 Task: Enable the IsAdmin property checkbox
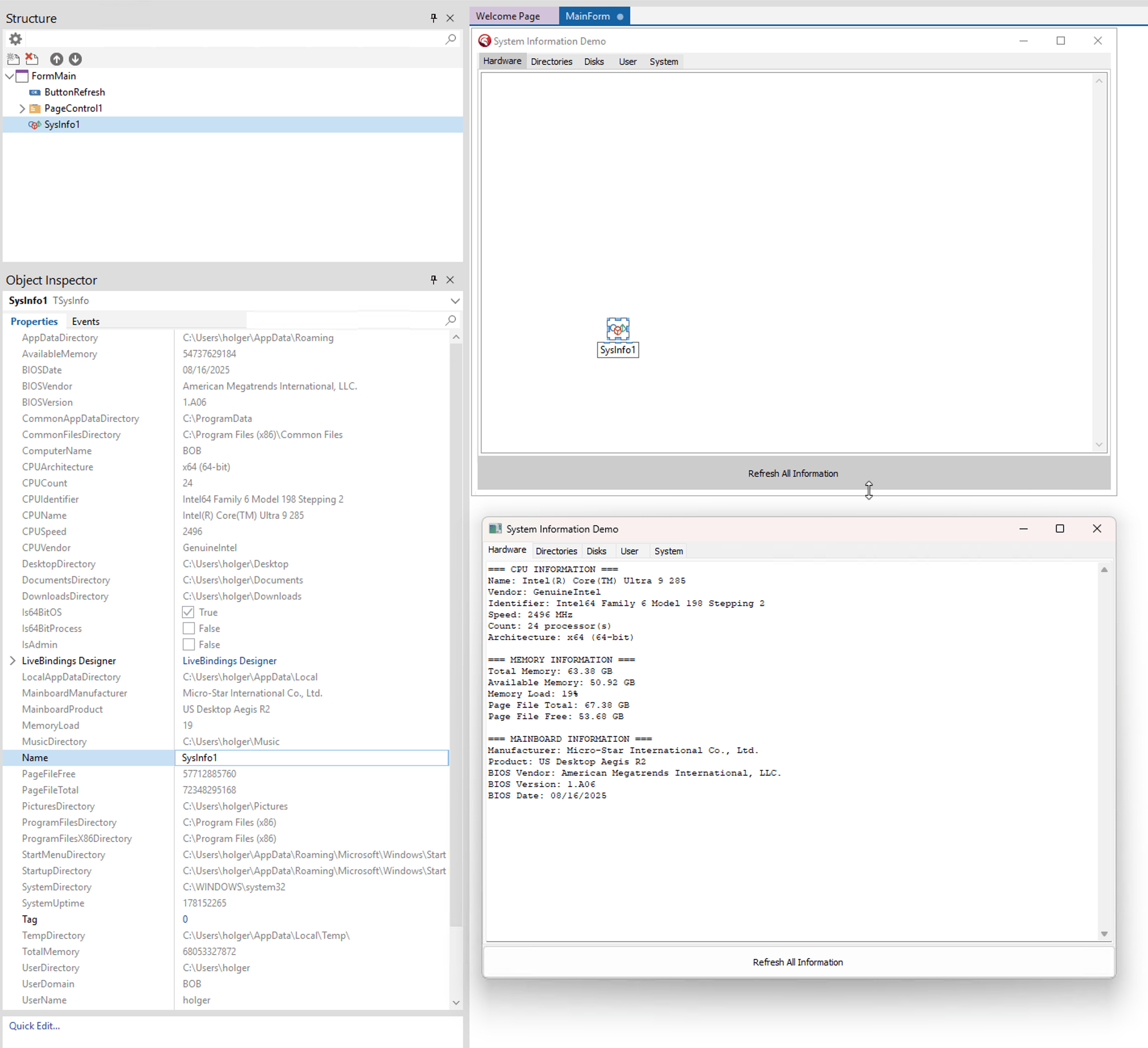[x=188, y=644]
